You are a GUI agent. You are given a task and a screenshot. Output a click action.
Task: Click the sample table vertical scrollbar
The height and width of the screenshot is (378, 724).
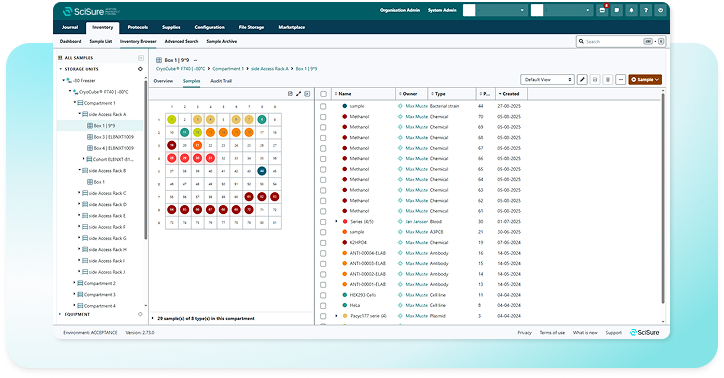(664, 198)
